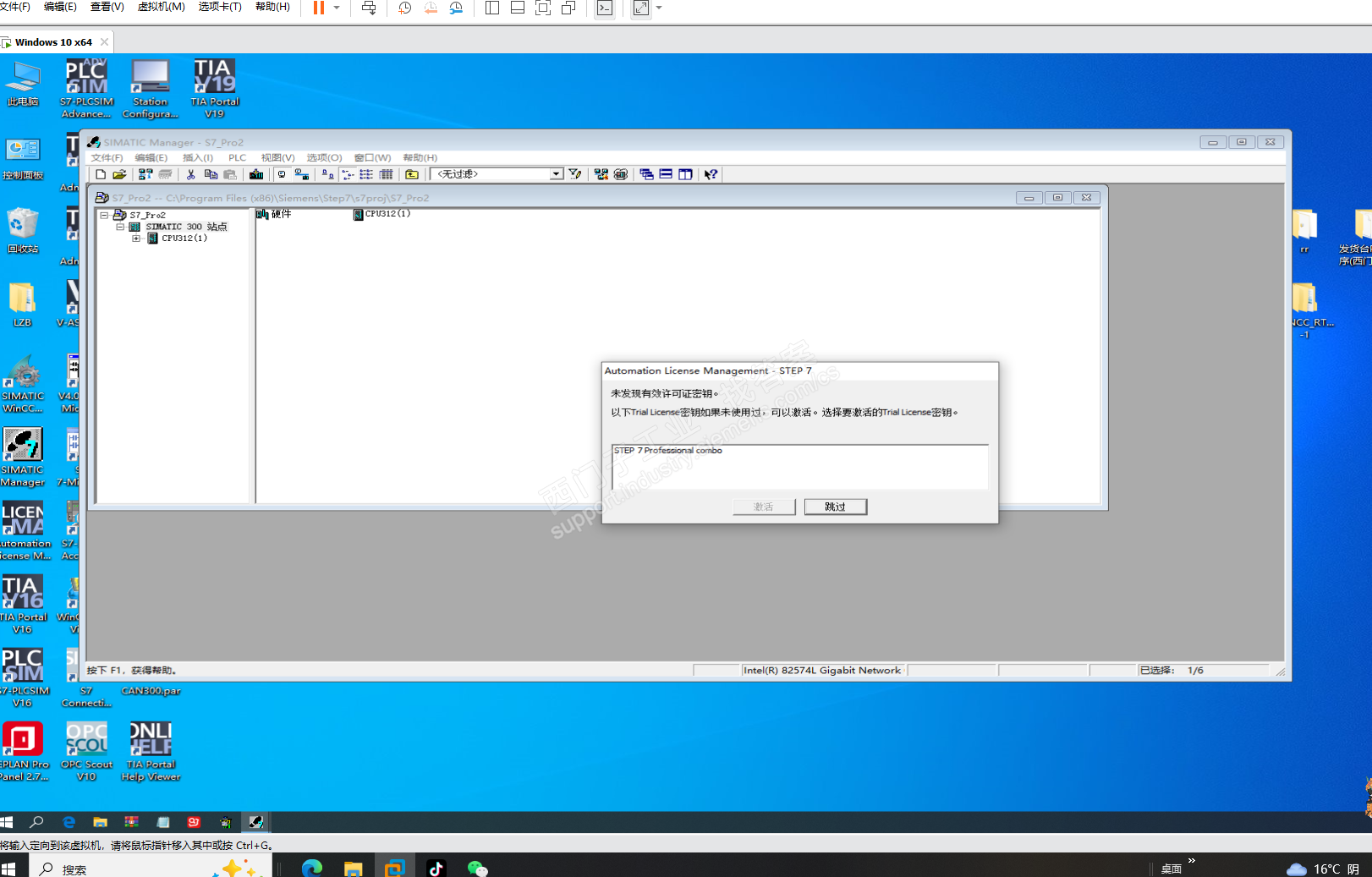Open the VMware 虚拟机(M) menu

161,7
